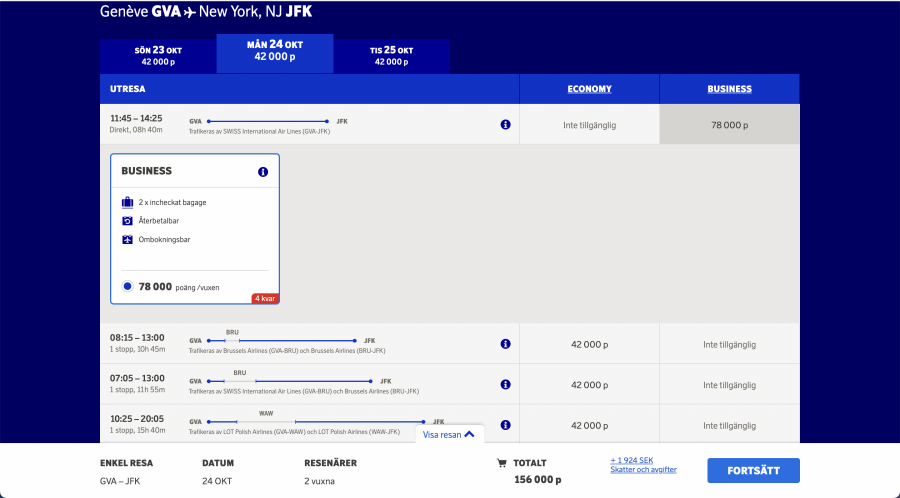Viewport: 900px width, 498px height.
Task: Click the checked baggage suitcase icon
Action: 127,202
